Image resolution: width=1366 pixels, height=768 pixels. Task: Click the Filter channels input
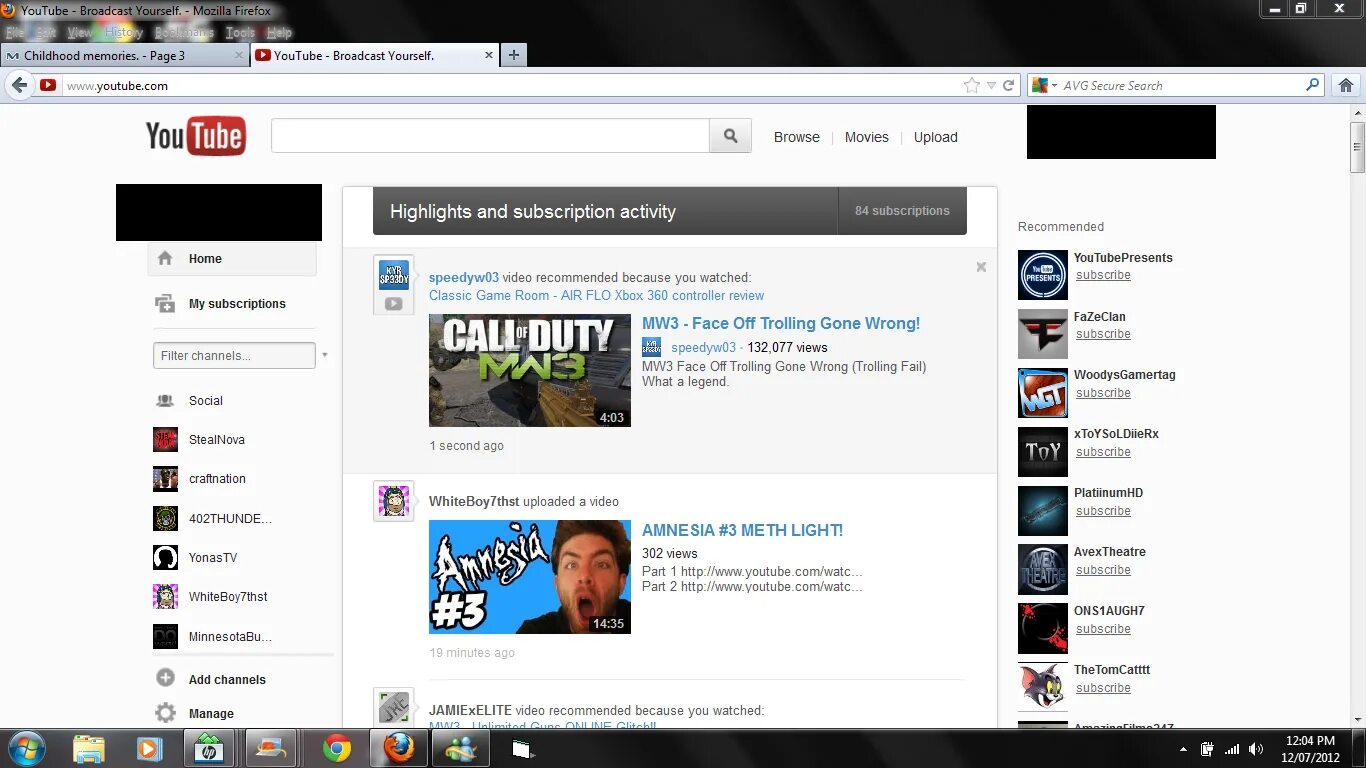click(234, 355)
